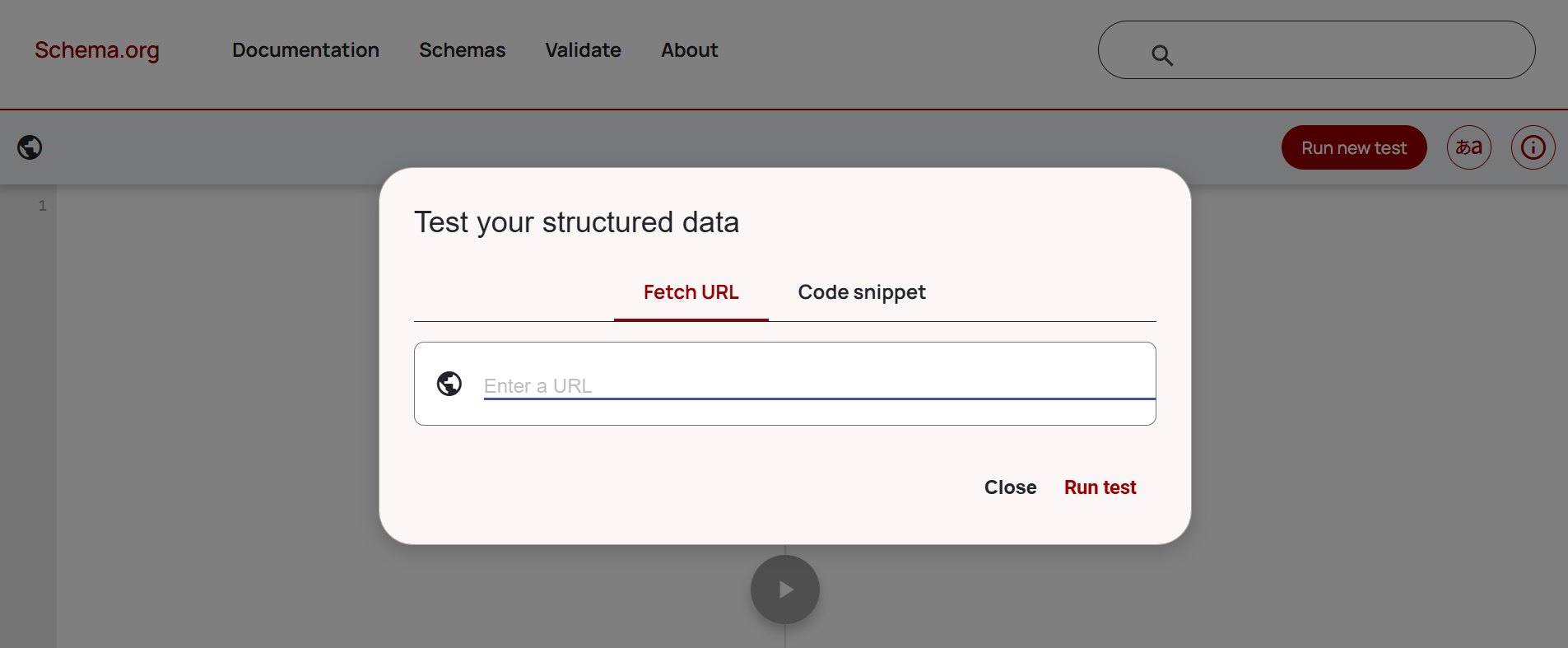Click the globe icon in the toolbar
Image resolution: width=1568 pixels, height=648 pixels.
coord(30,147)
